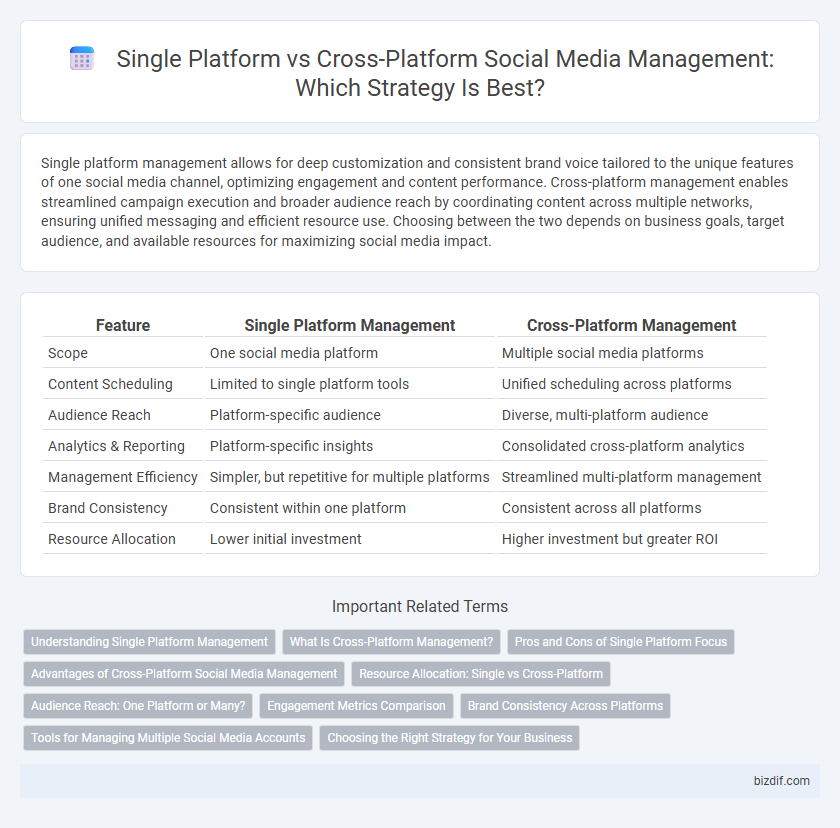Viewport: 840px width, 828px height.
Task: Click the 'Unified scheduling across platforms' cell
Action: [x=616, y=384]
